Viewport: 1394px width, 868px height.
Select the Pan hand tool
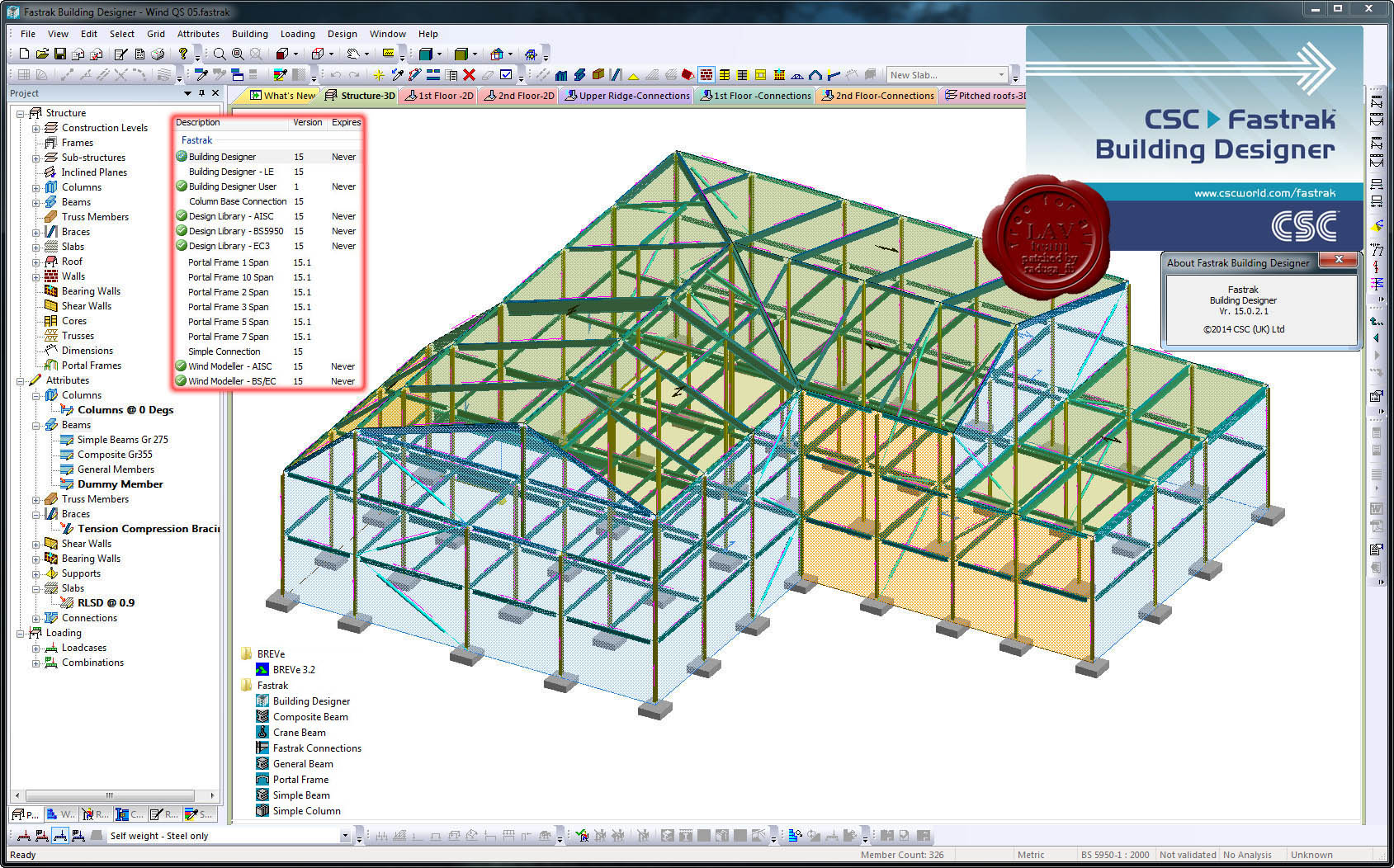(353, 54)
